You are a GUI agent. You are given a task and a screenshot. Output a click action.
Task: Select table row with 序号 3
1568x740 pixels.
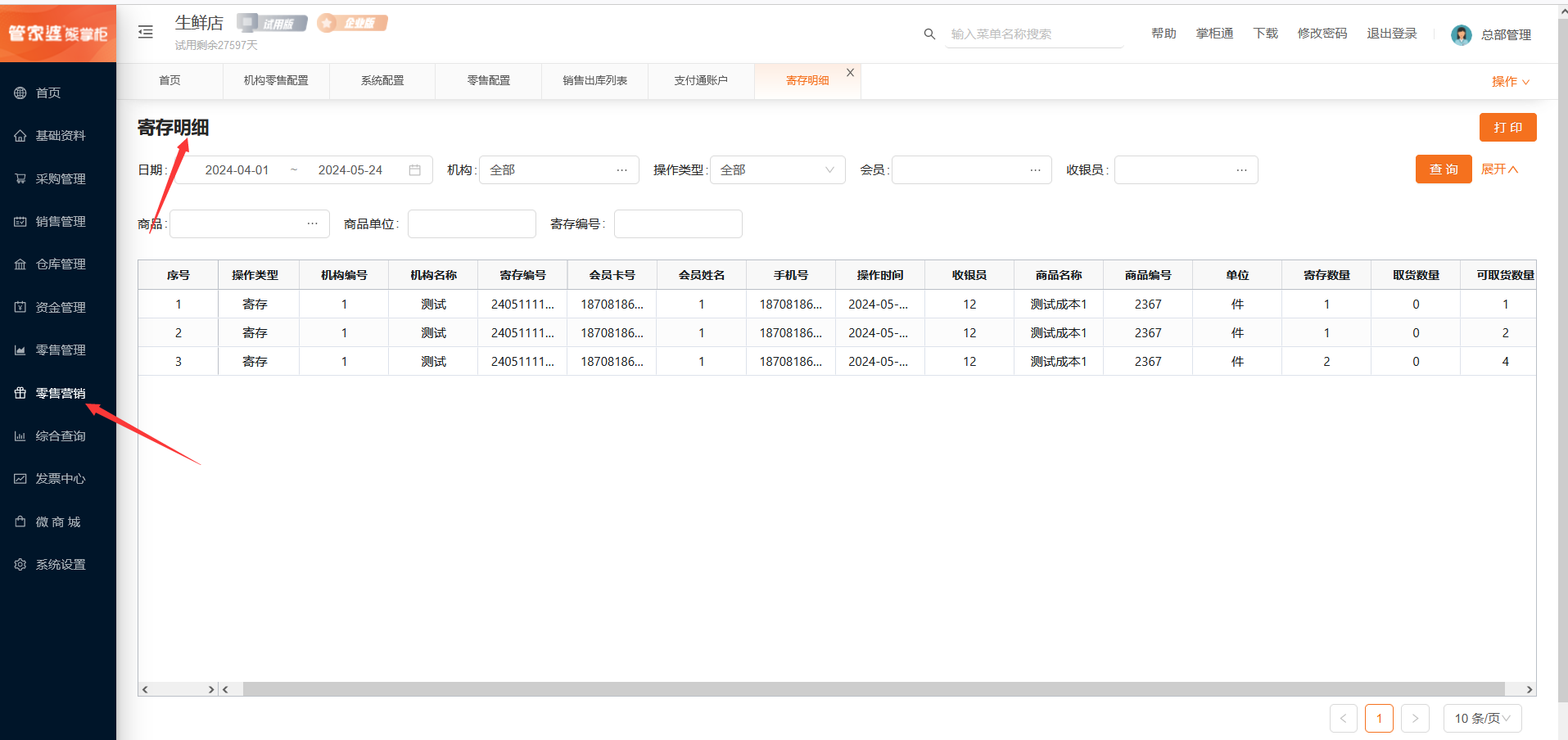(837, 361)
